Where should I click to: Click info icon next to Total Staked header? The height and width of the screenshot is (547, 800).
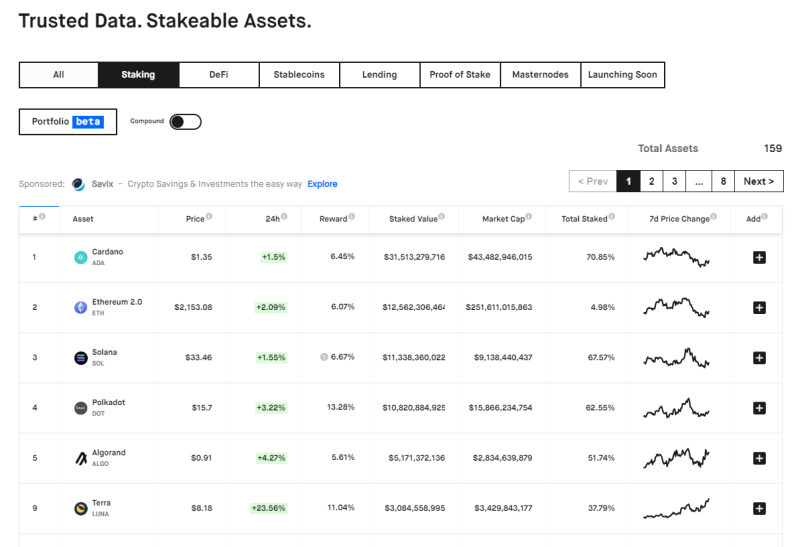pyautogui.click(x=612, y=216)
